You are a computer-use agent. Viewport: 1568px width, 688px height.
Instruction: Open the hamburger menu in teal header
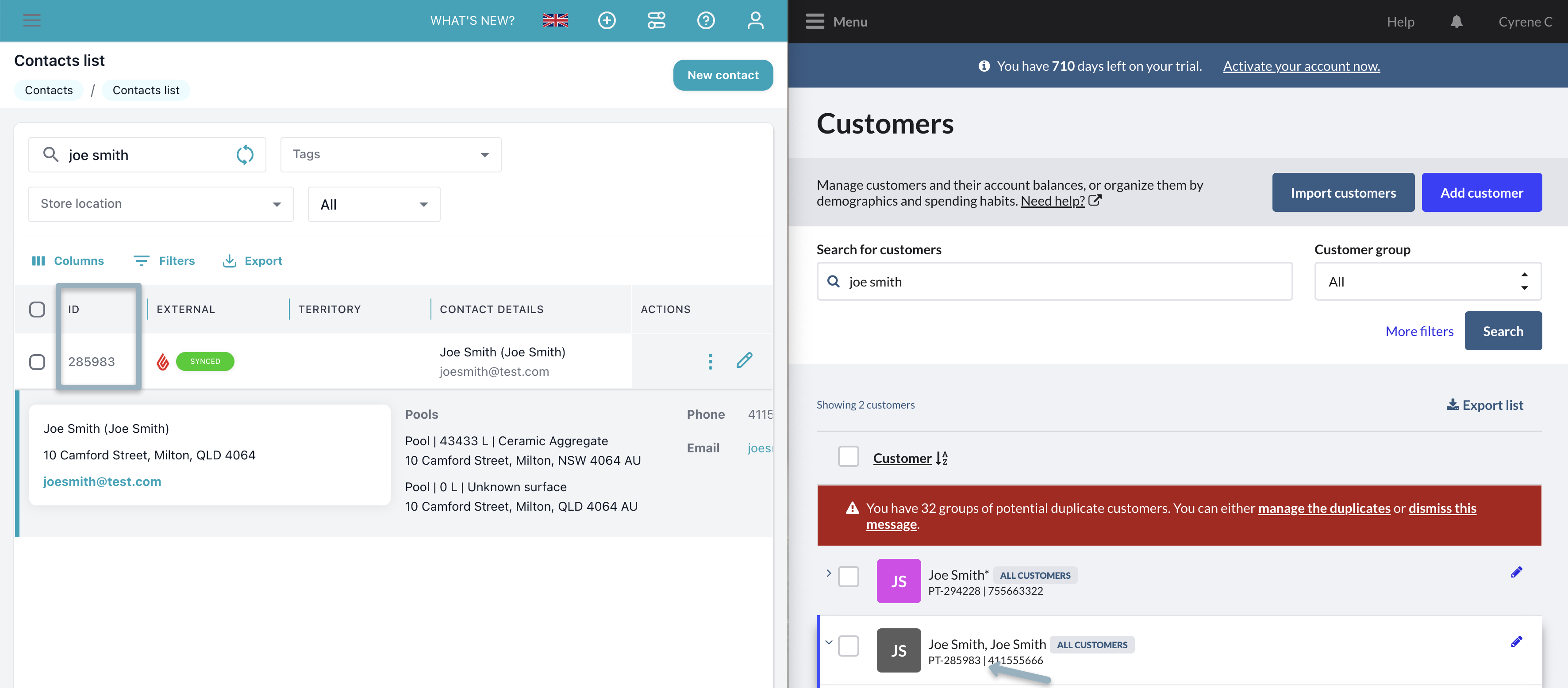point(32,21)
